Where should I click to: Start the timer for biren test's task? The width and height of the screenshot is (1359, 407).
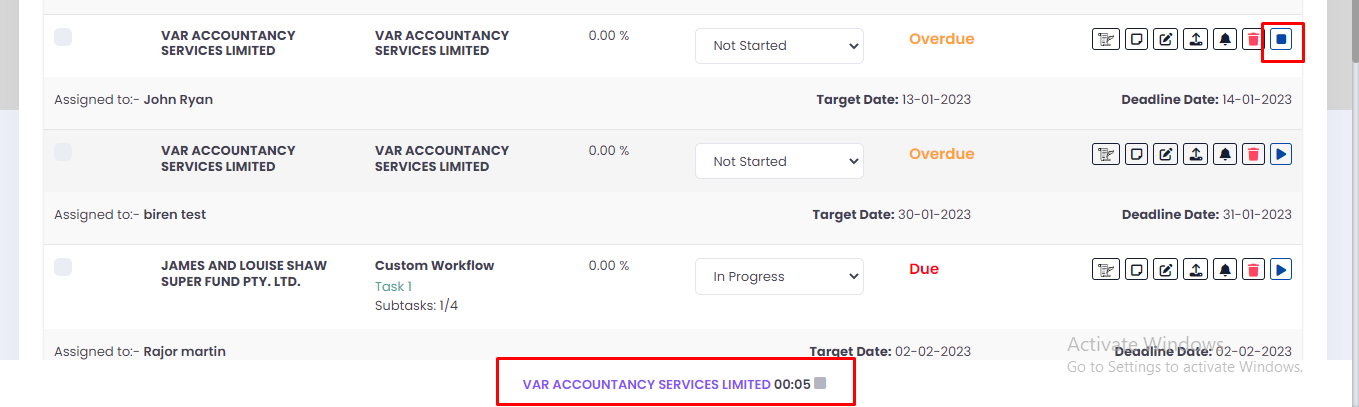(1281, 154)
